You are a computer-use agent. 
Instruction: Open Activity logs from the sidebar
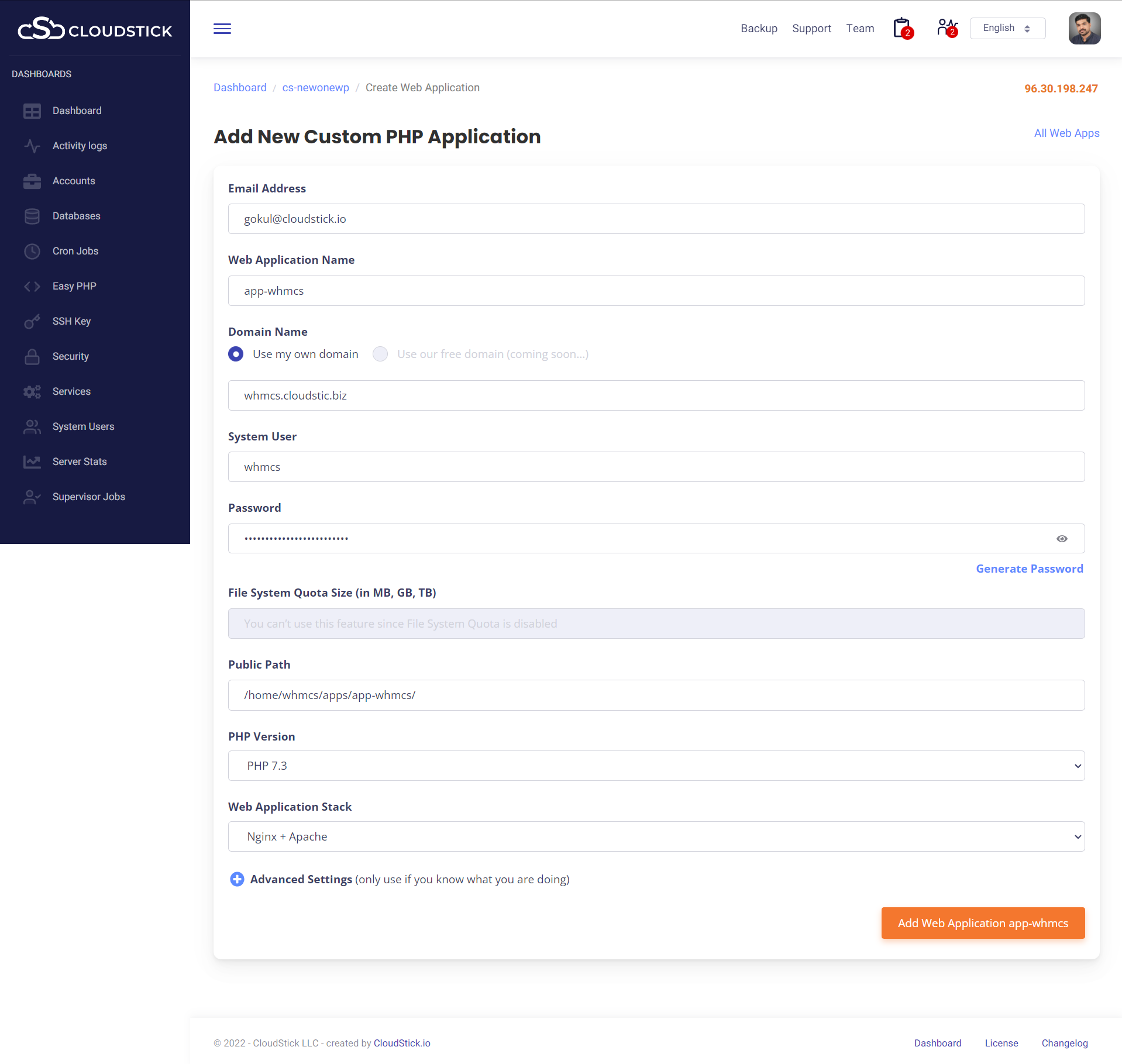click(x=80, y=146)
